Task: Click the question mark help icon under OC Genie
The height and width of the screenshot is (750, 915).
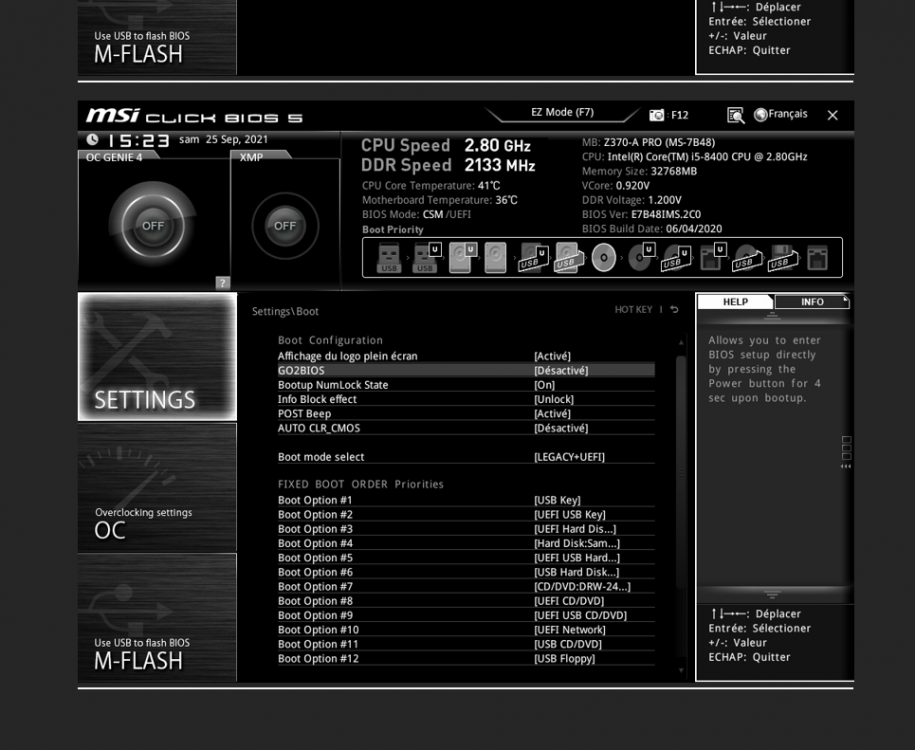Action: tap(222, 283)
